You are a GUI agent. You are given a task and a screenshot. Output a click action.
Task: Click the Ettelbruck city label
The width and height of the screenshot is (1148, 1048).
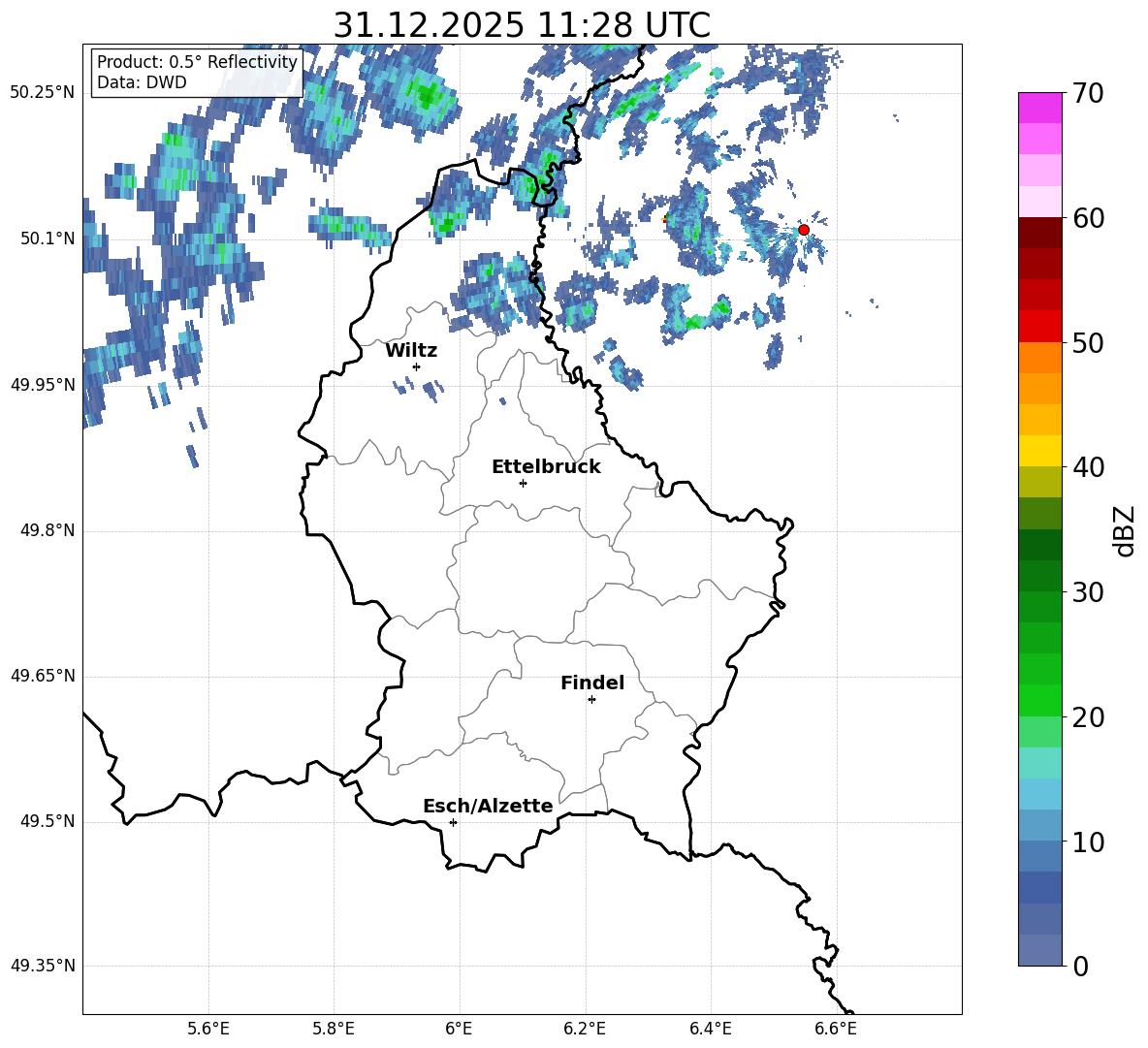546,467
